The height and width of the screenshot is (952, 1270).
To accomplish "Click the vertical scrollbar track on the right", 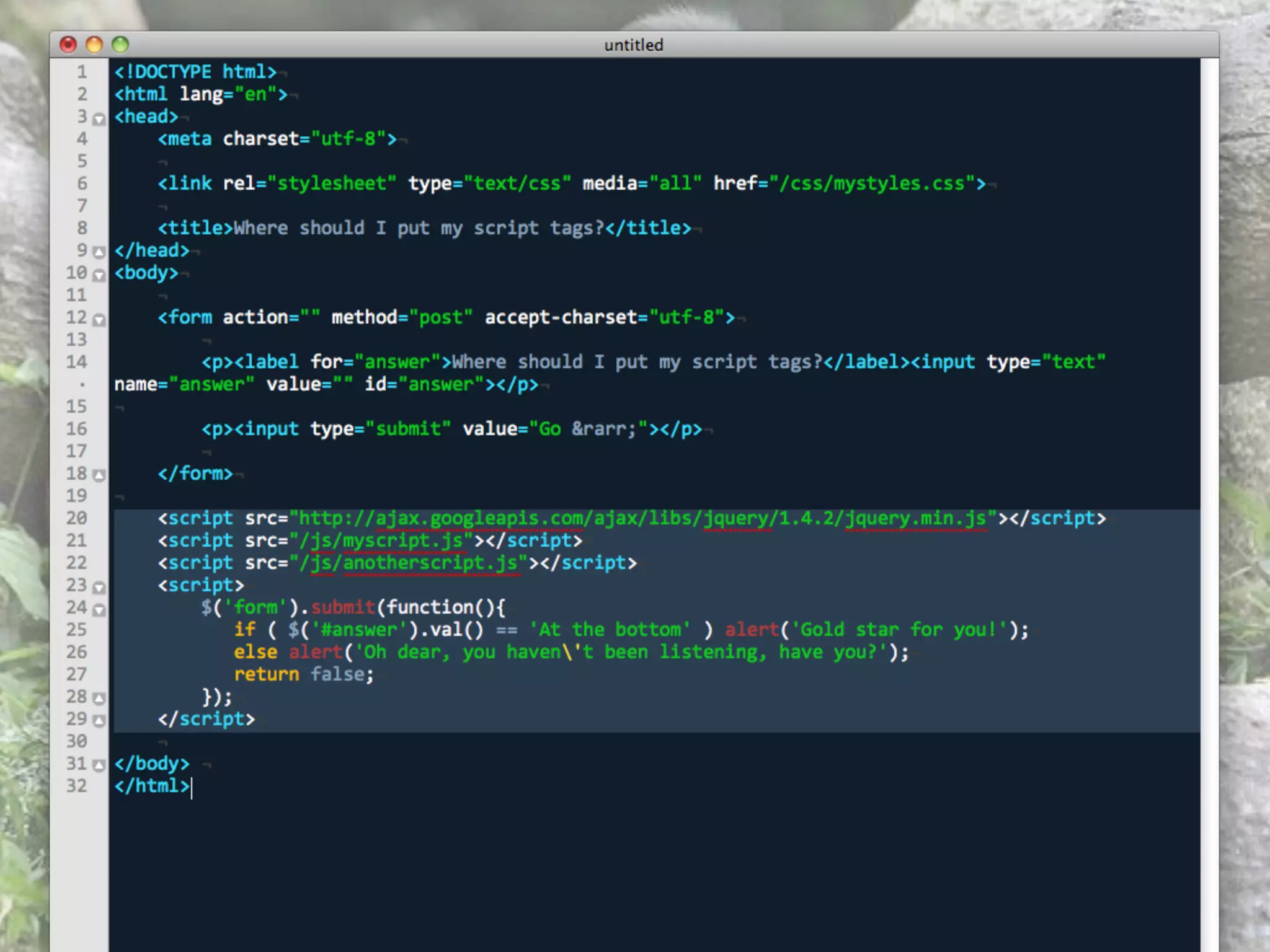I will (x=1209, y=496).
